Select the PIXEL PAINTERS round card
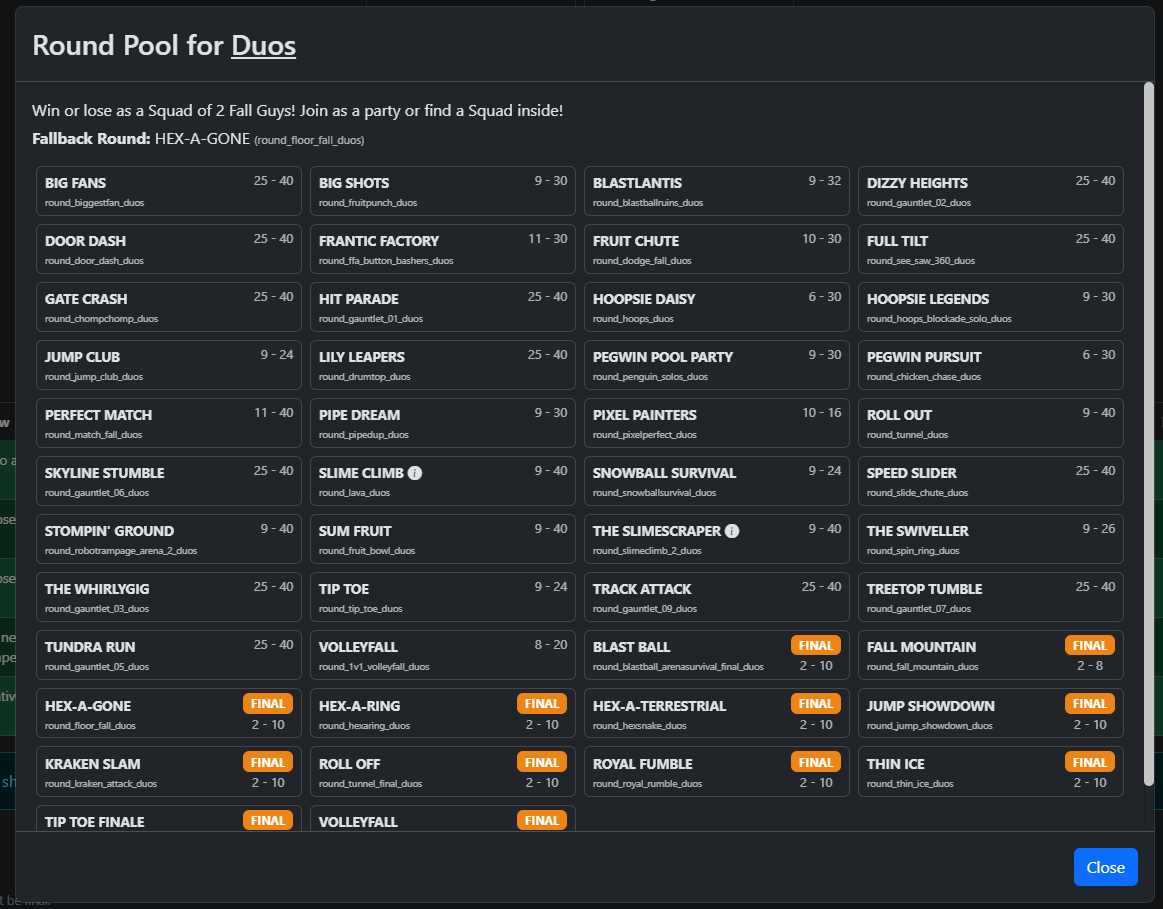This screenshot has height=909, width=1163. click(716, 423)
